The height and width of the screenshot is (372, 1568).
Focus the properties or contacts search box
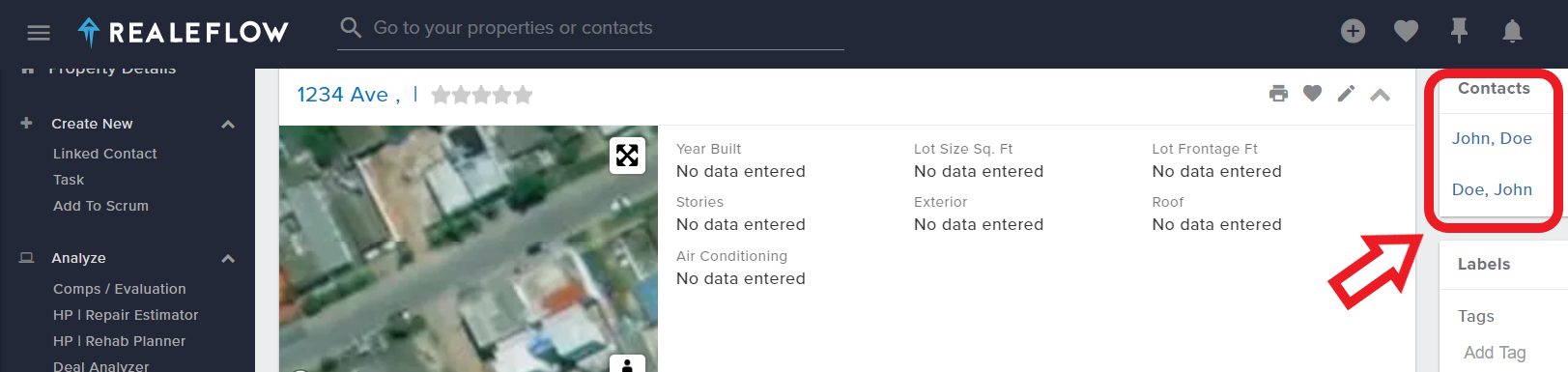coord(591,28)
